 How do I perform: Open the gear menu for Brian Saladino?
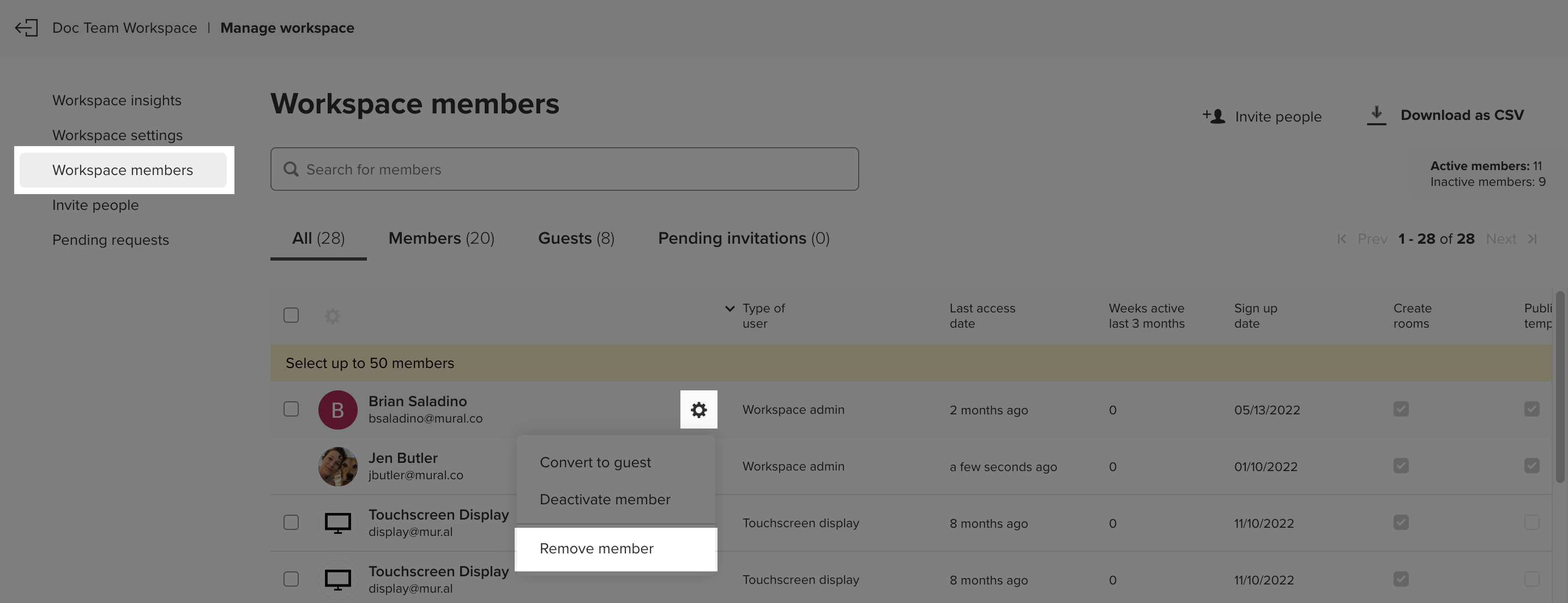coord(698,409)
